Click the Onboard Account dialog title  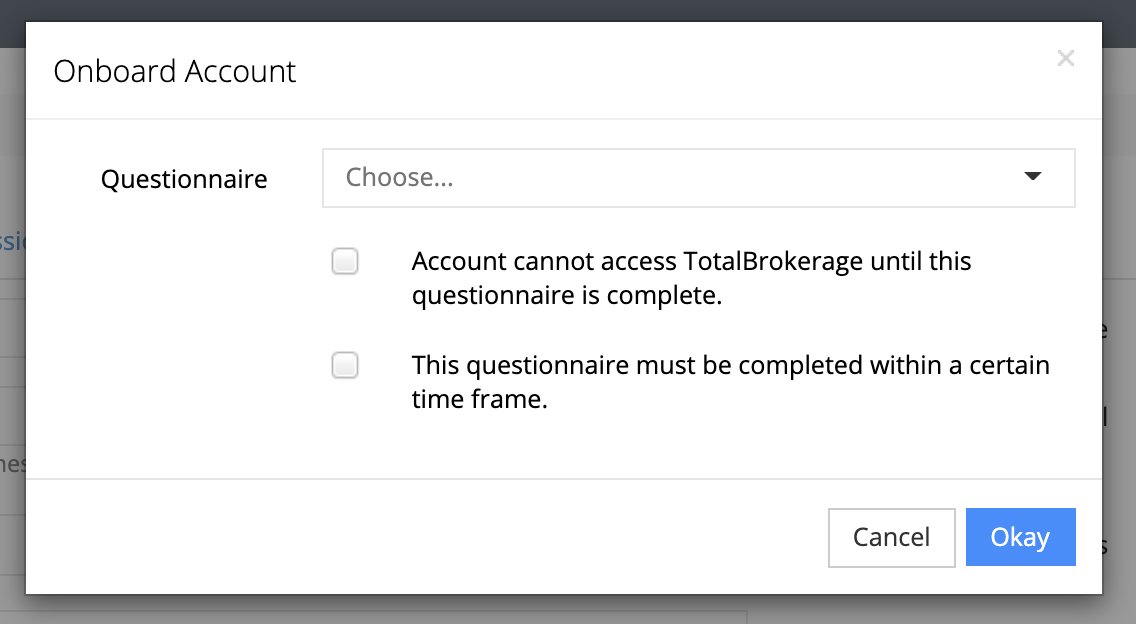(175, 72)
